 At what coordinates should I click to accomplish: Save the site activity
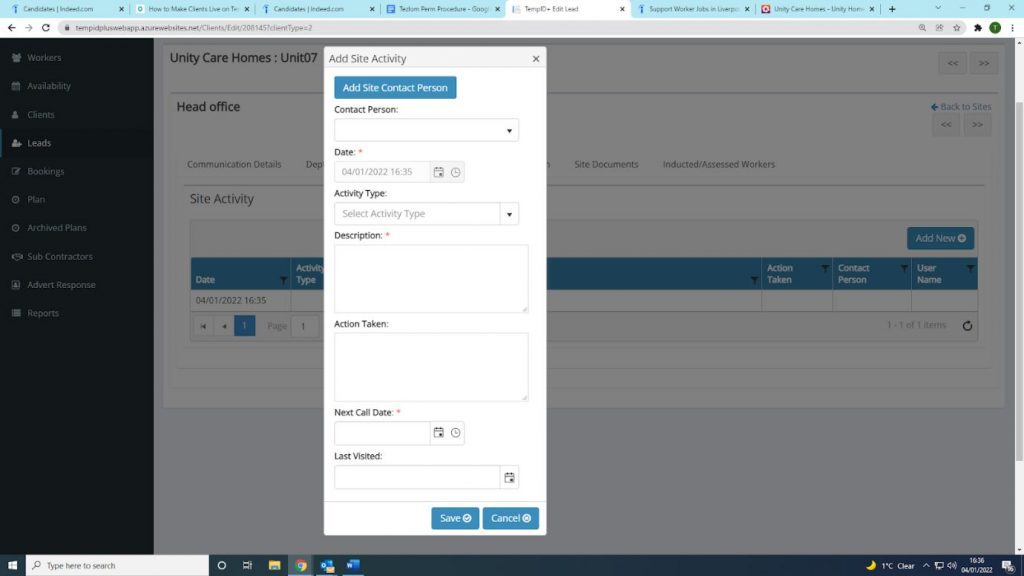(x=455, y=518)
